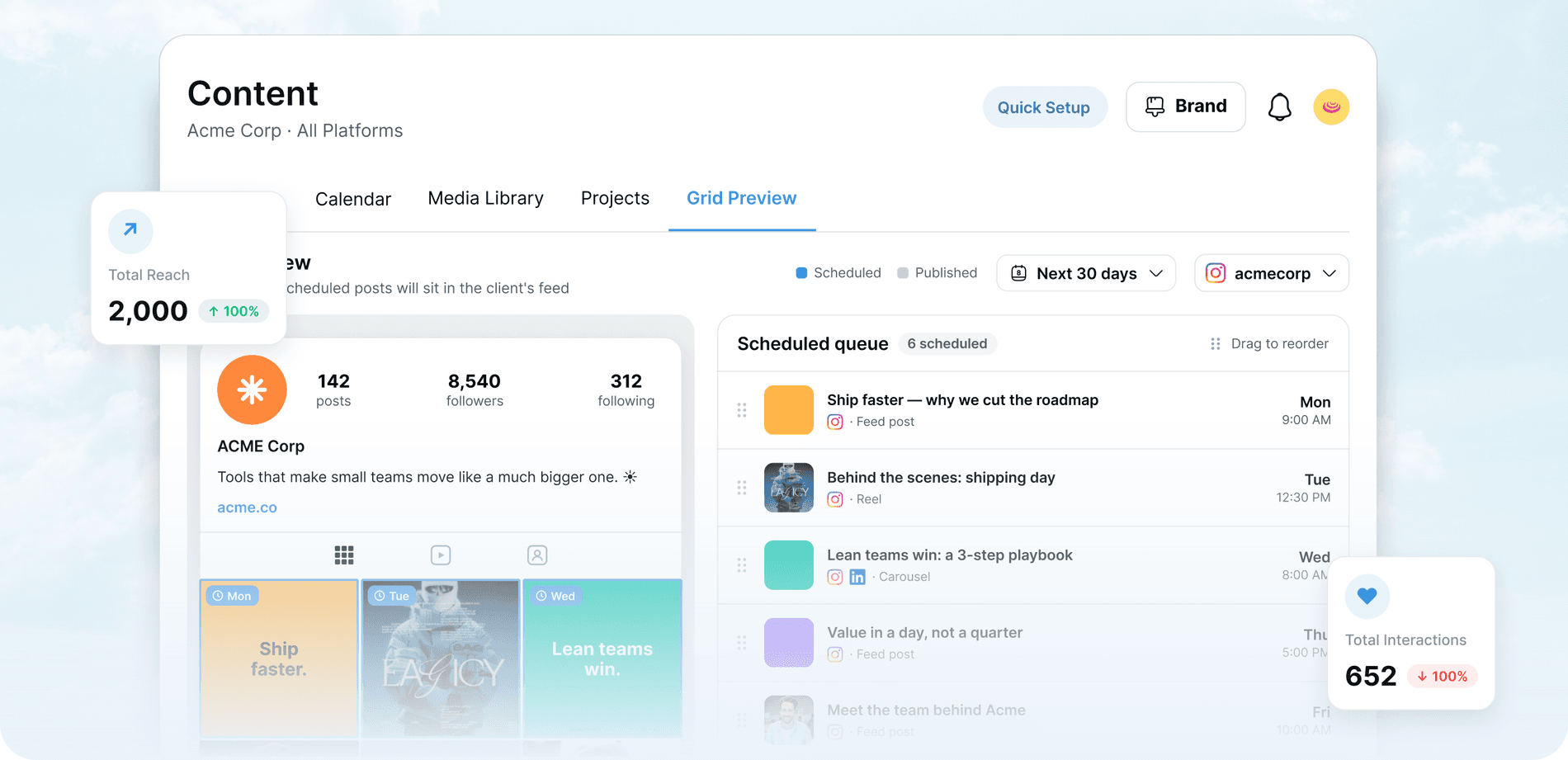Select the grid view icon in profile preview
The image size is (1568, 760).
click(x=344, y=555)
